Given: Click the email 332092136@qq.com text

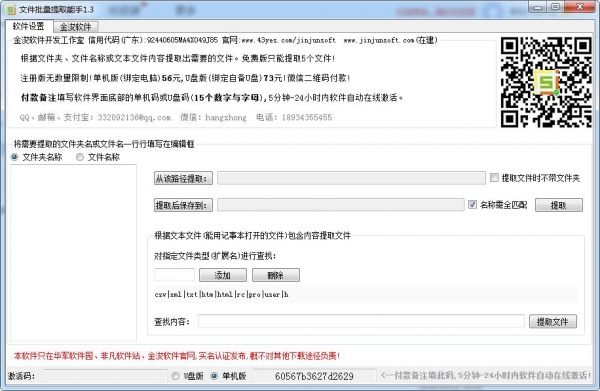Looking at the screenshot, I should pos(134,117).
